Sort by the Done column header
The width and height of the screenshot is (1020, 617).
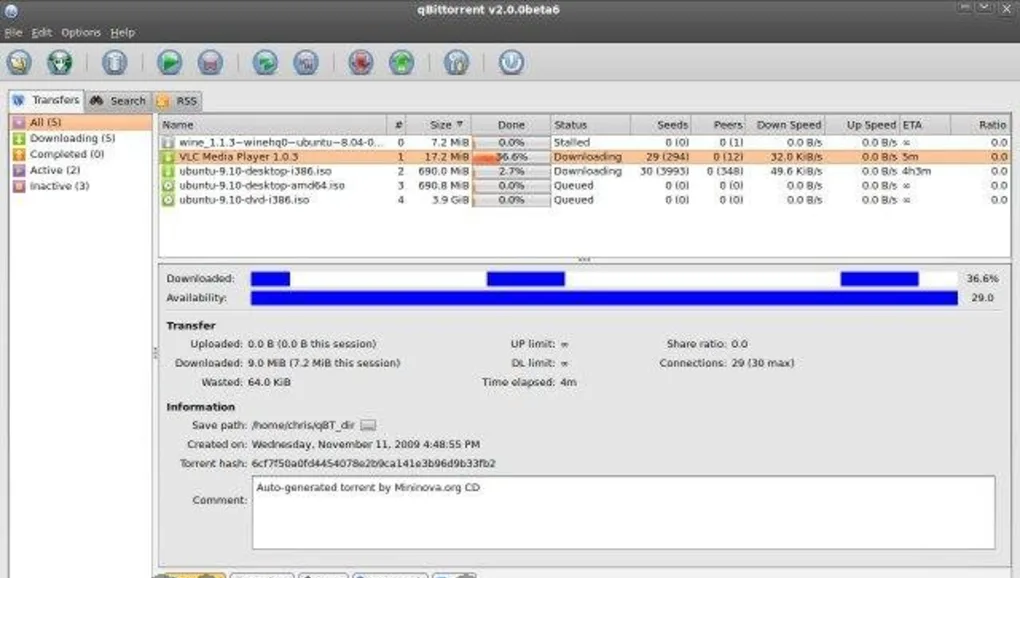[511, 125]
